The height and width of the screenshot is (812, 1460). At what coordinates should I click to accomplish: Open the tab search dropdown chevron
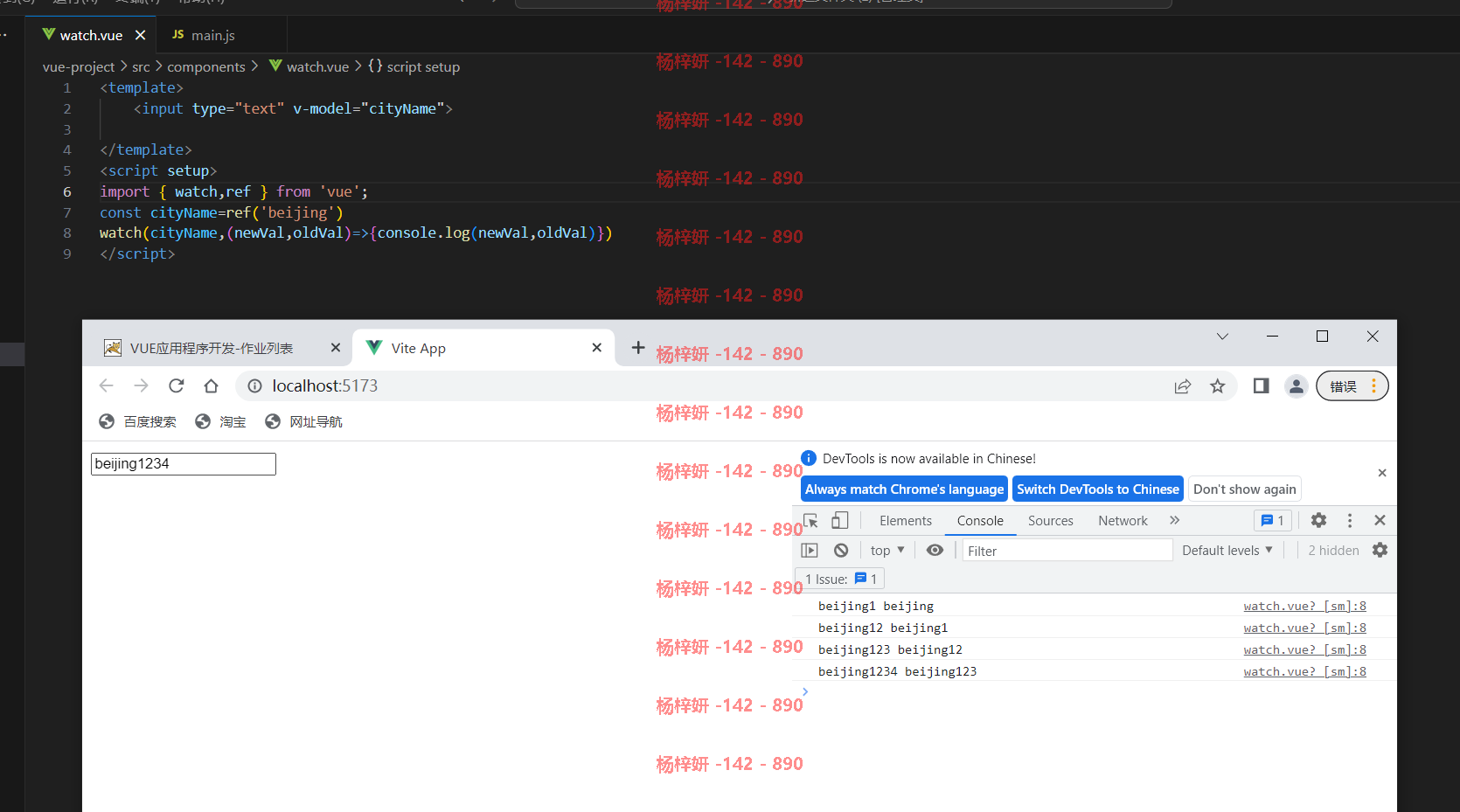click(x=1222, y=337)
